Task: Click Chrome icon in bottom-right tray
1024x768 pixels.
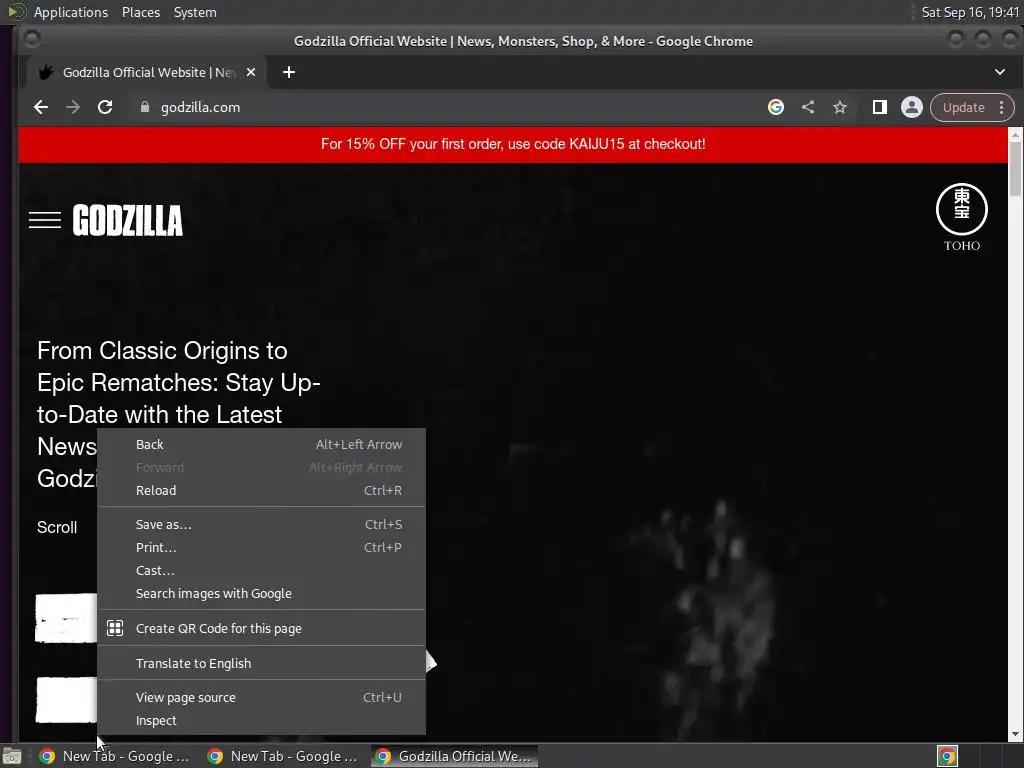Action: pos(947,756)
